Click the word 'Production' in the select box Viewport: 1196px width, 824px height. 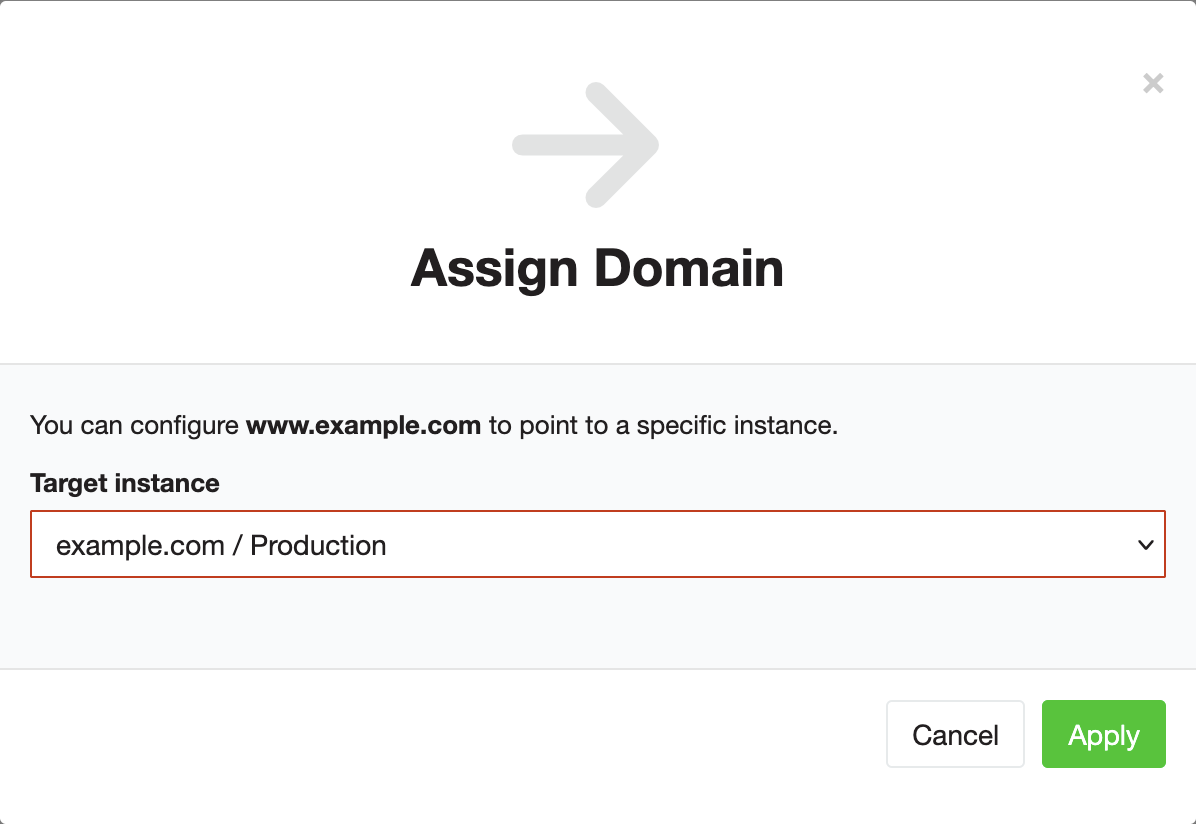(318, 546)
